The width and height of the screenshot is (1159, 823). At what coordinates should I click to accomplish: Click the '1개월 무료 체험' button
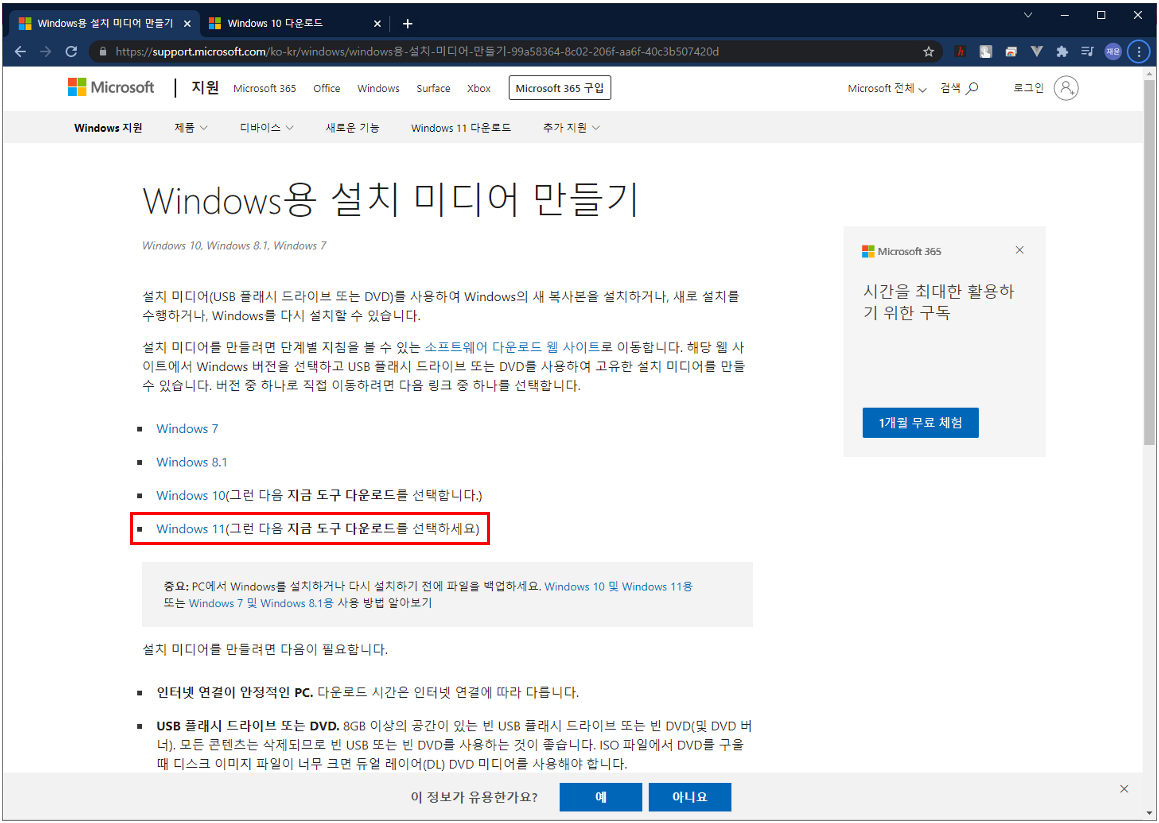click(x=920, y=422)
